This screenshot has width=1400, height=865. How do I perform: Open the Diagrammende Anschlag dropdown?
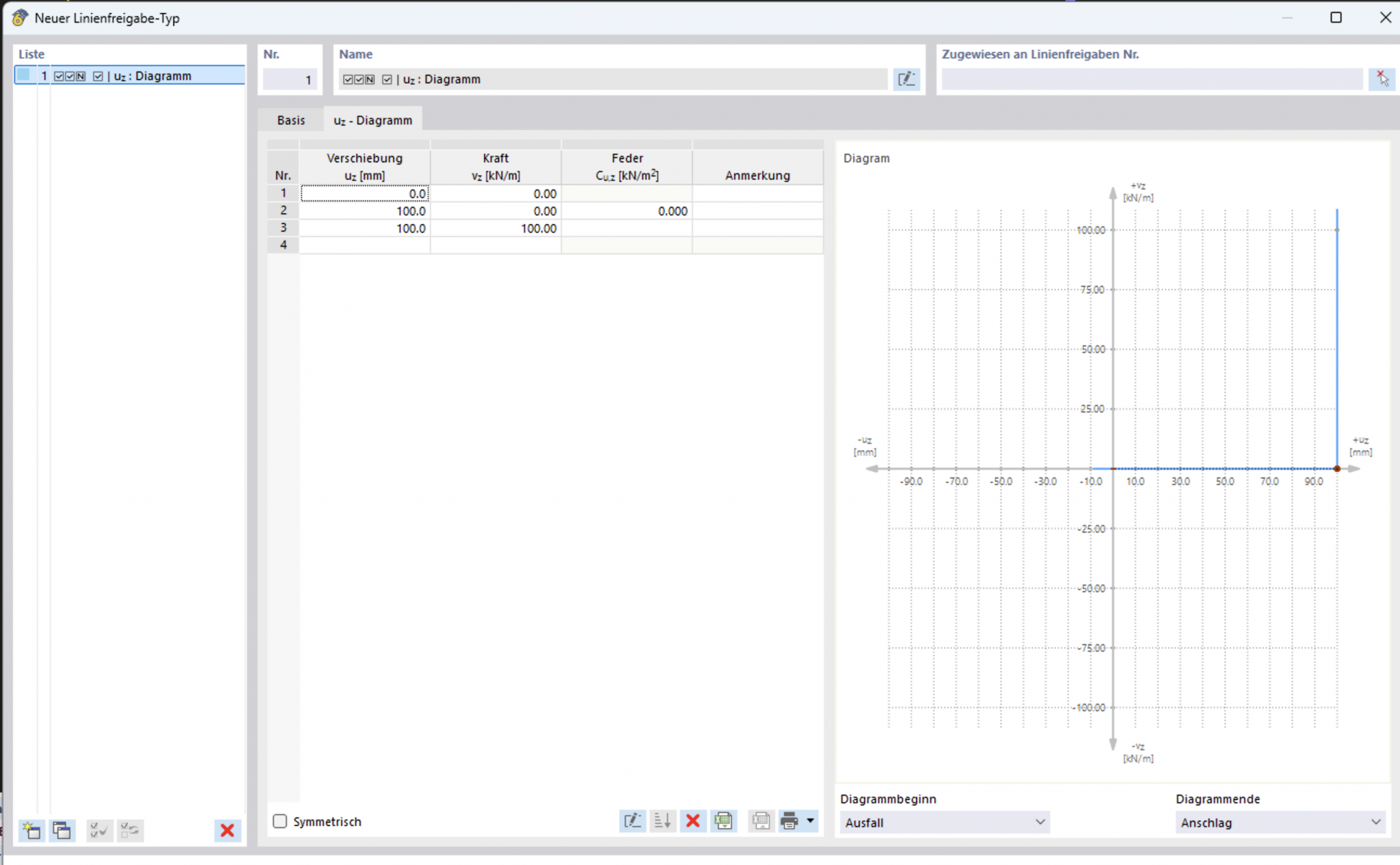click(x=1280, y=823)
